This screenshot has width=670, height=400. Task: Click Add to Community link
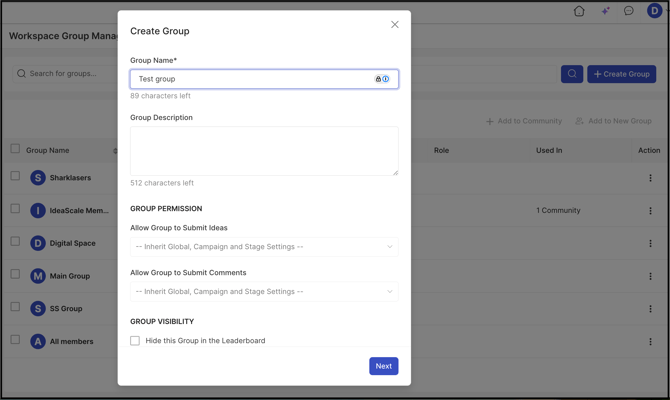pos(524,121)
